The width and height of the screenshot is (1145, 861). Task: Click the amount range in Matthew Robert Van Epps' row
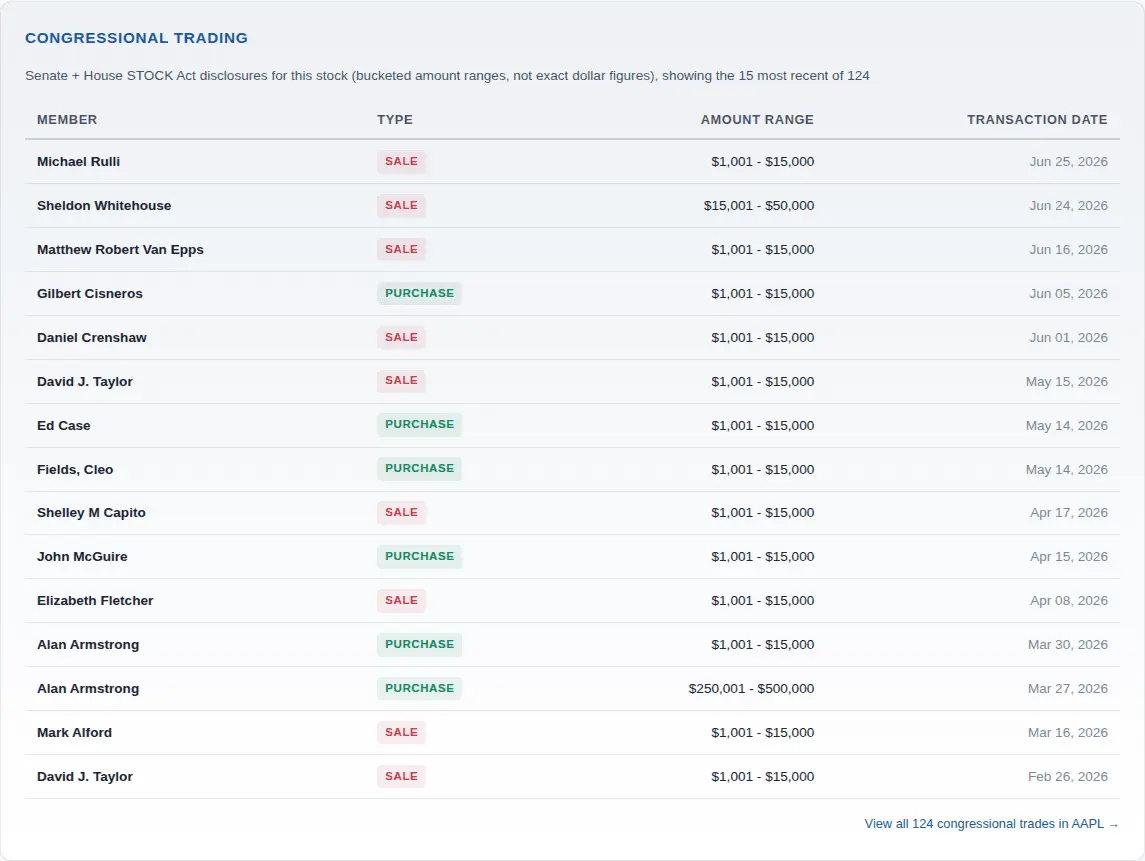[762, 250]
